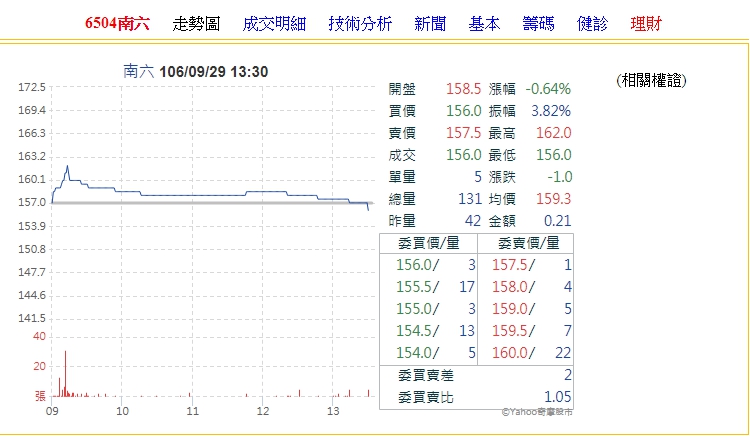The image size is (750, 437).
Task: Click the 賣價 value 157.5
Action: [463, 133]
